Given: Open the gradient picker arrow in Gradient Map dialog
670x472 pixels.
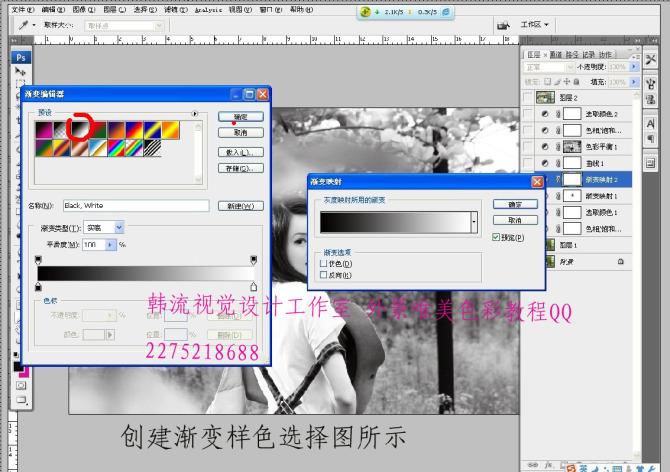Looking at the screenshot, I should point(474,222).
